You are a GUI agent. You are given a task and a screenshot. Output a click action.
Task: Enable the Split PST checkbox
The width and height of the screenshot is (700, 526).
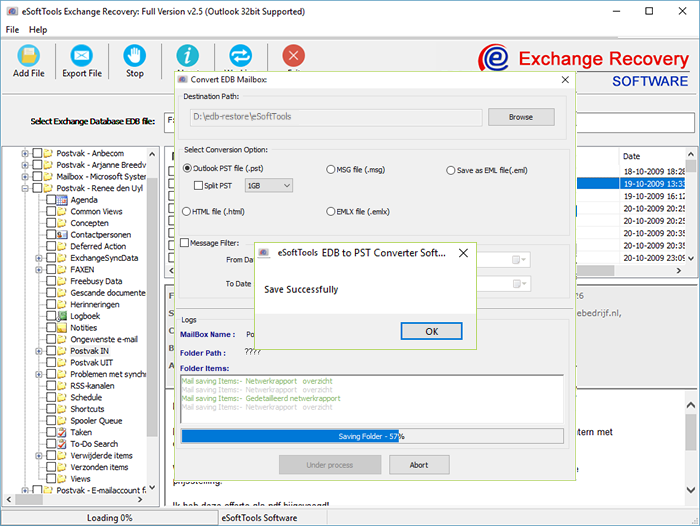(198, 186)
